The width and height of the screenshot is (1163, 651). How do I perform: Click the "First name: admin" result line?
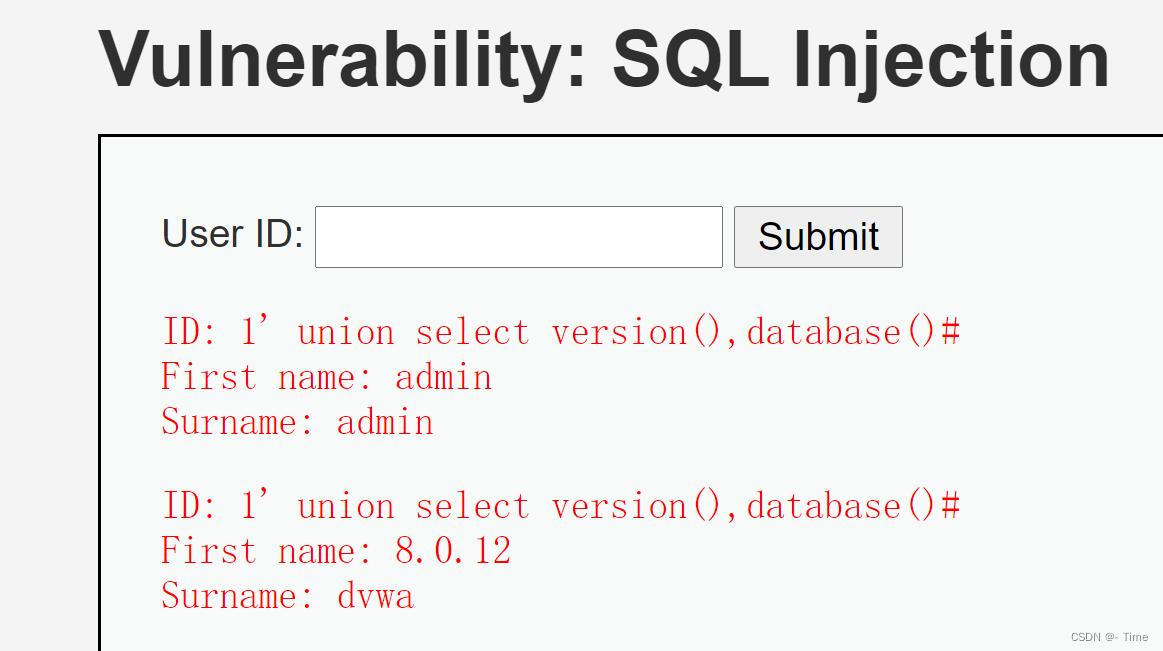pos(326,377)
